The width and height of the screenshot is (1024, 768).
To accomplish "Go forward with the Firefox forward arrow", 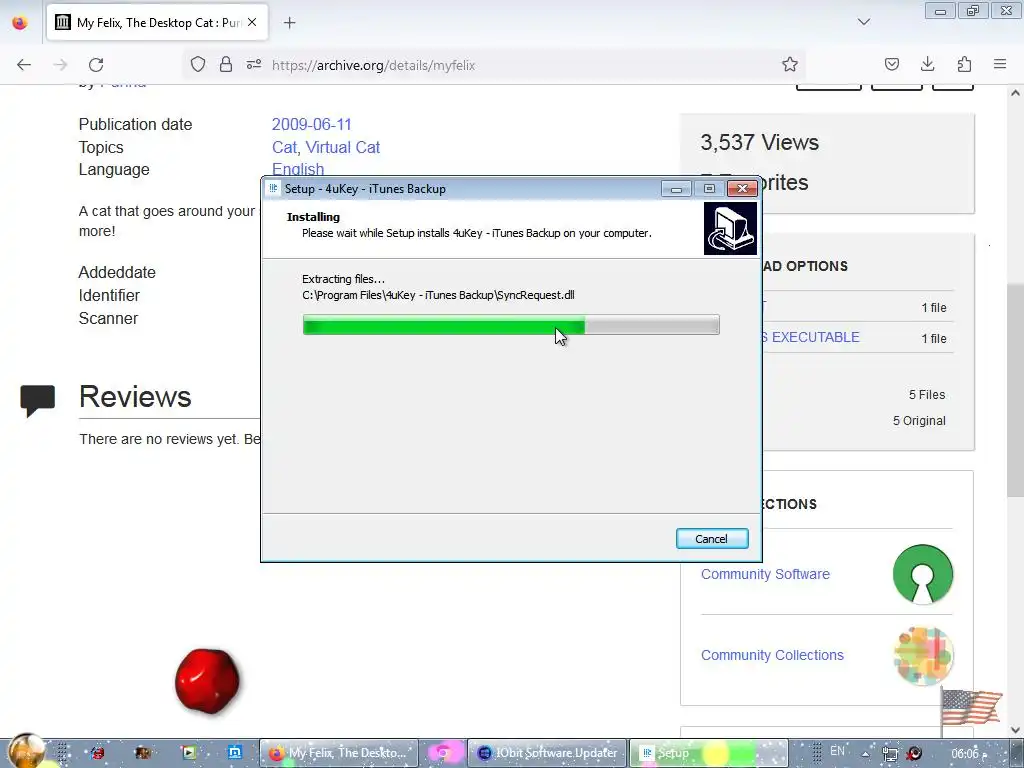I will 60,65.
